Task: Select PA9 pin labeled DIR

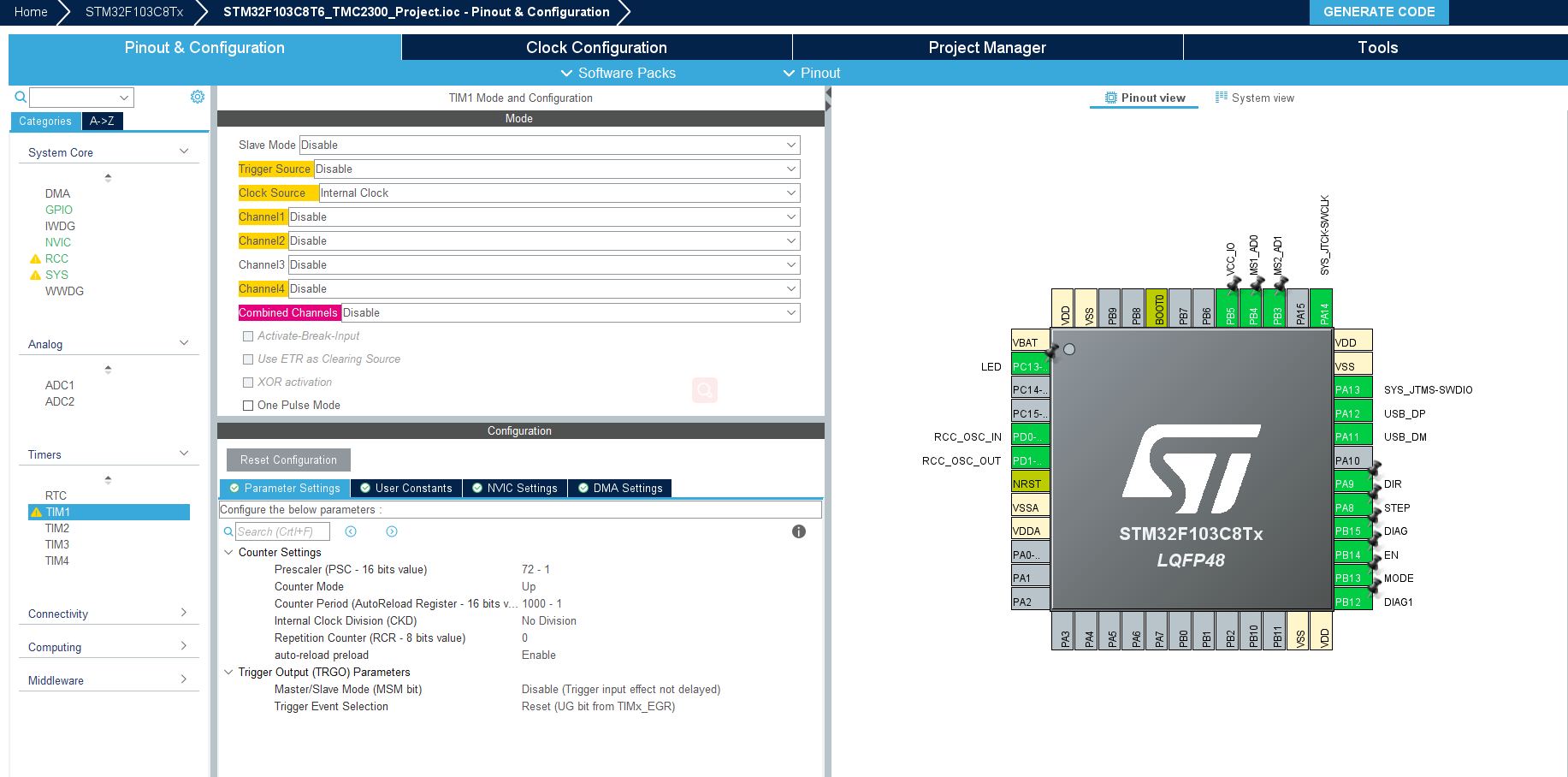Action: [1352, 483]
